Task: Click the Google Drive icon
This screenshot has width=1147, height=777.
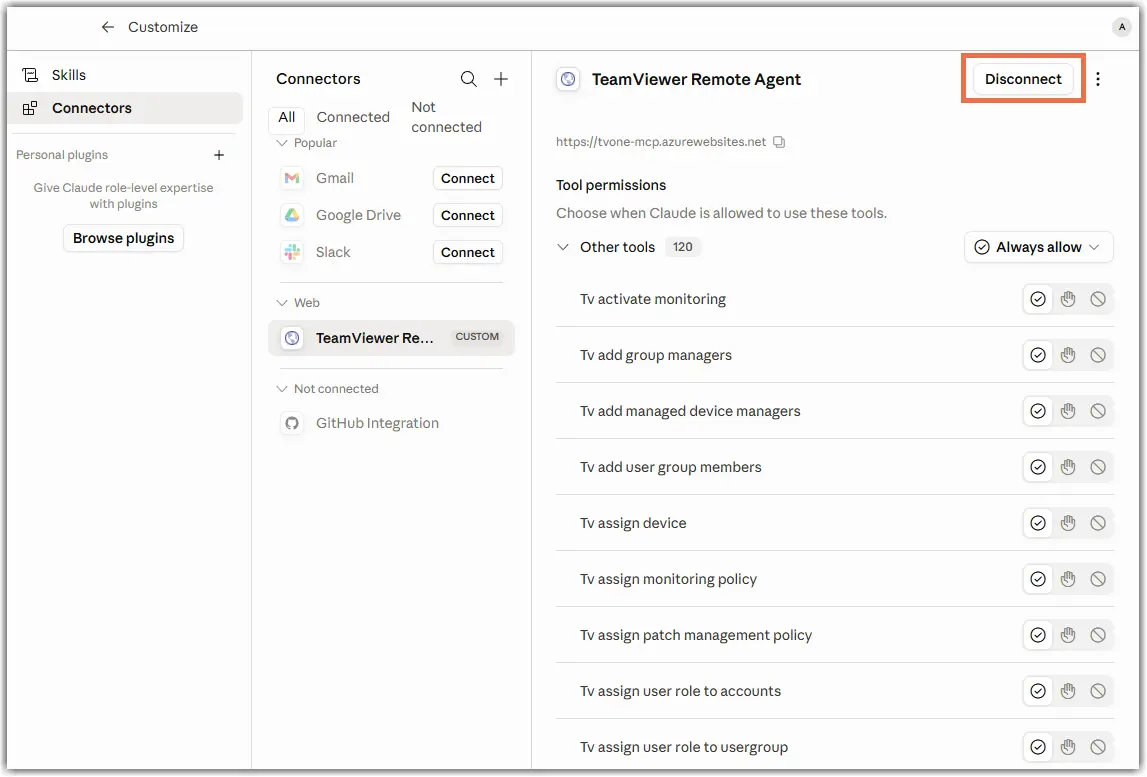Action: (292, 215)
